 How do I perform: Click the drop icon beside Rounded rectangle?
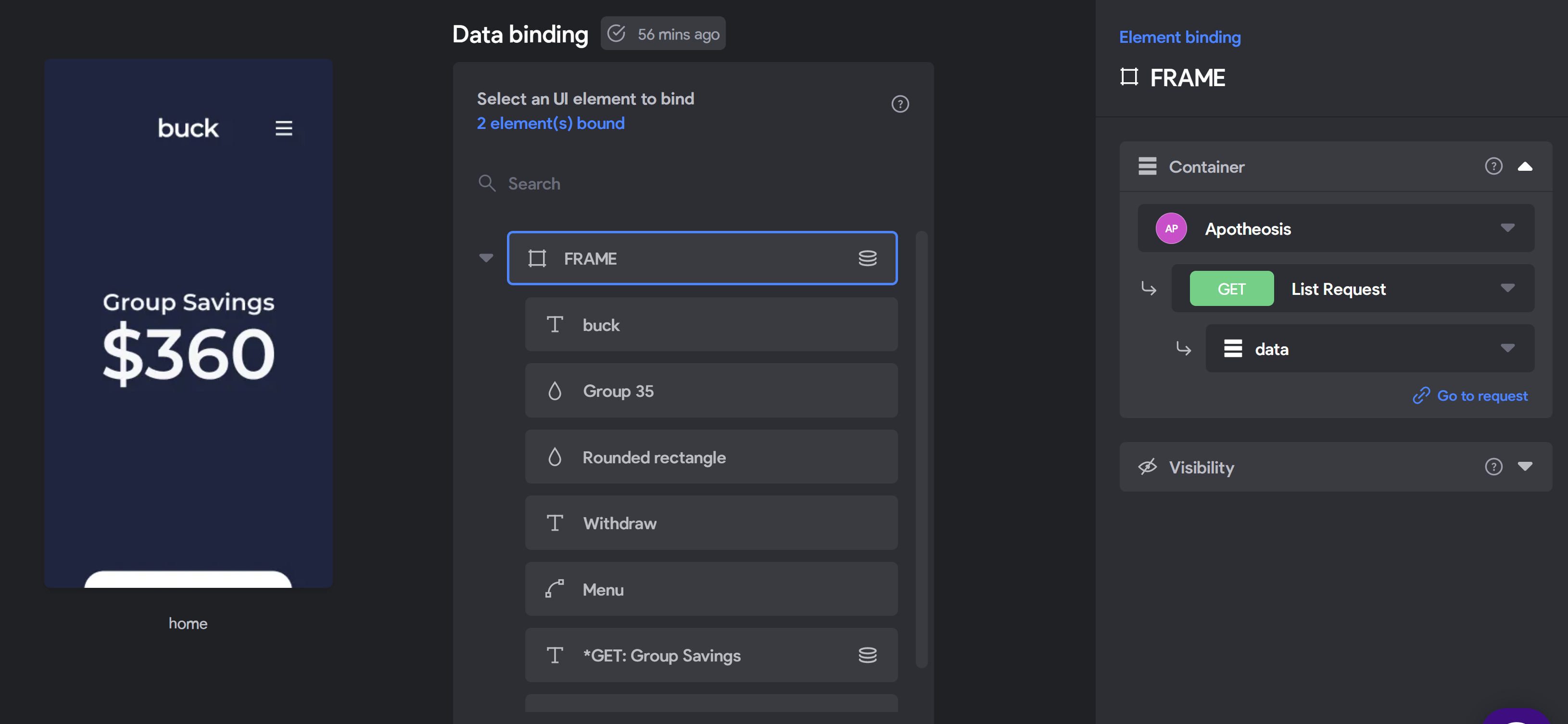tap(555, 457)
